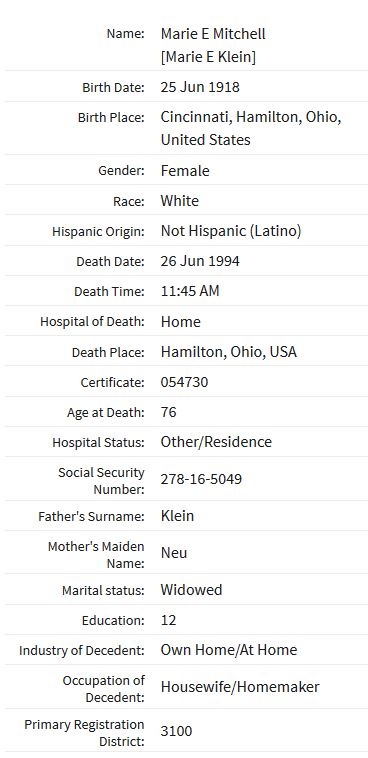Click the Gender value Female

click(x=185, y=171)
